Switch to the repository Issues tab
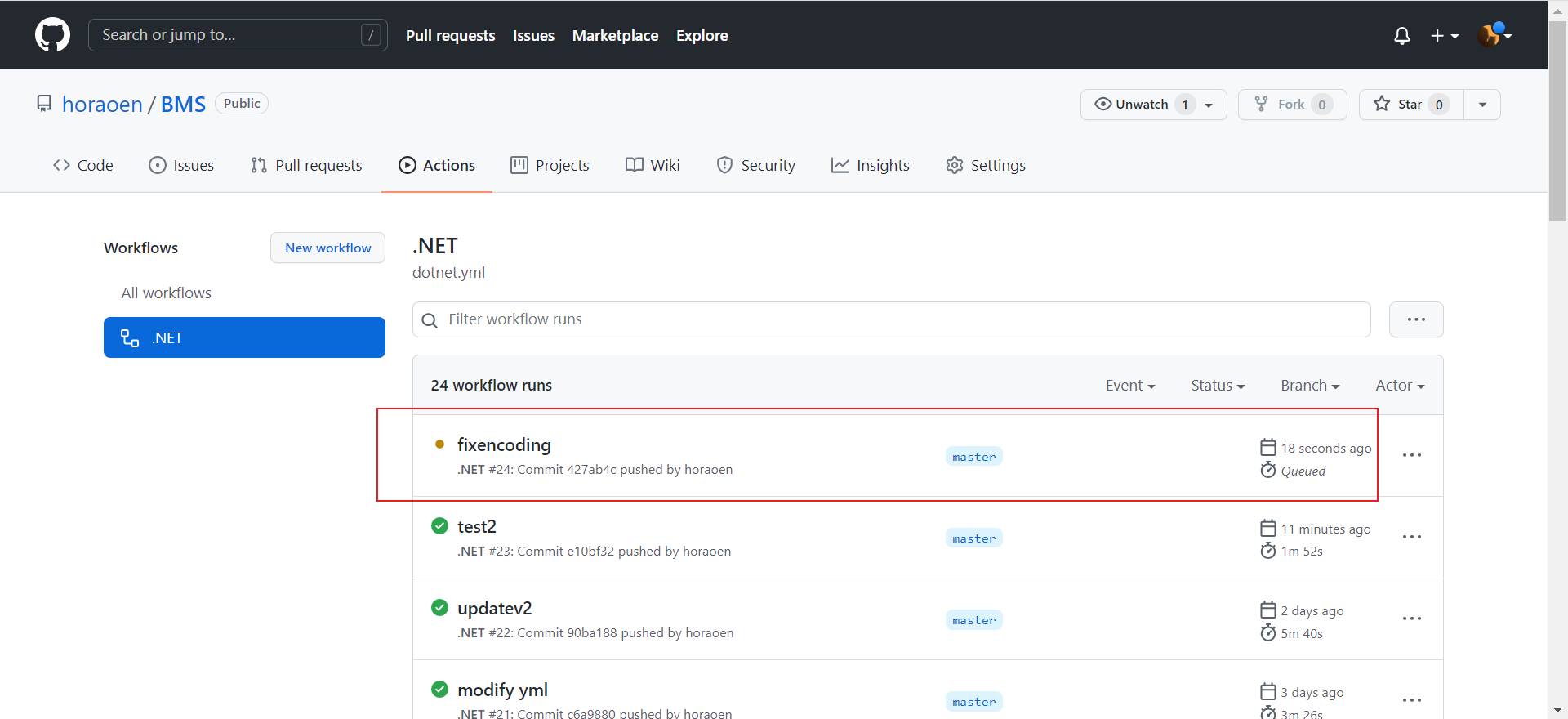 [x=181, y=165]
